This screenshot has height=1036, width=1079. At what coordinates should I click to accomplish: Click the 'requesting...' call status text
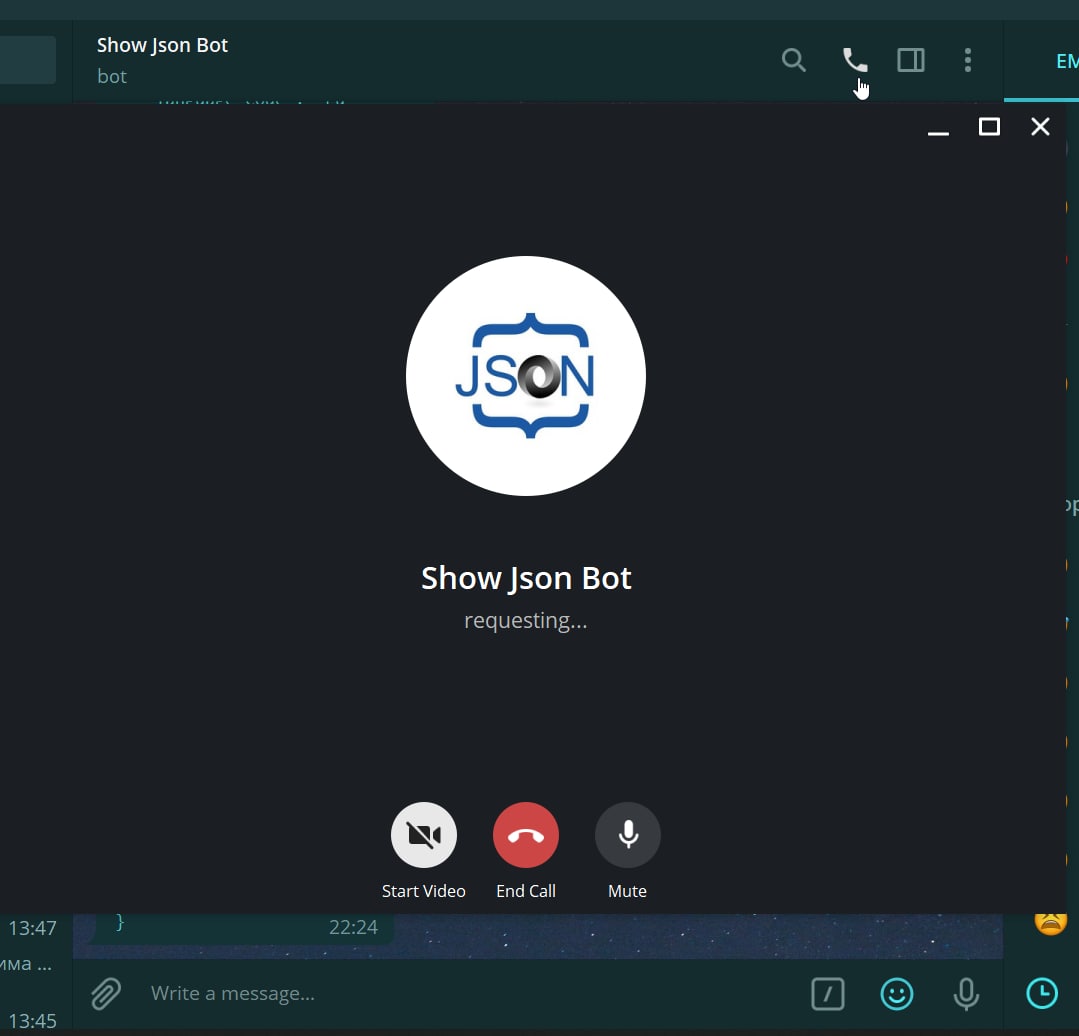click(x=526, y=620)
